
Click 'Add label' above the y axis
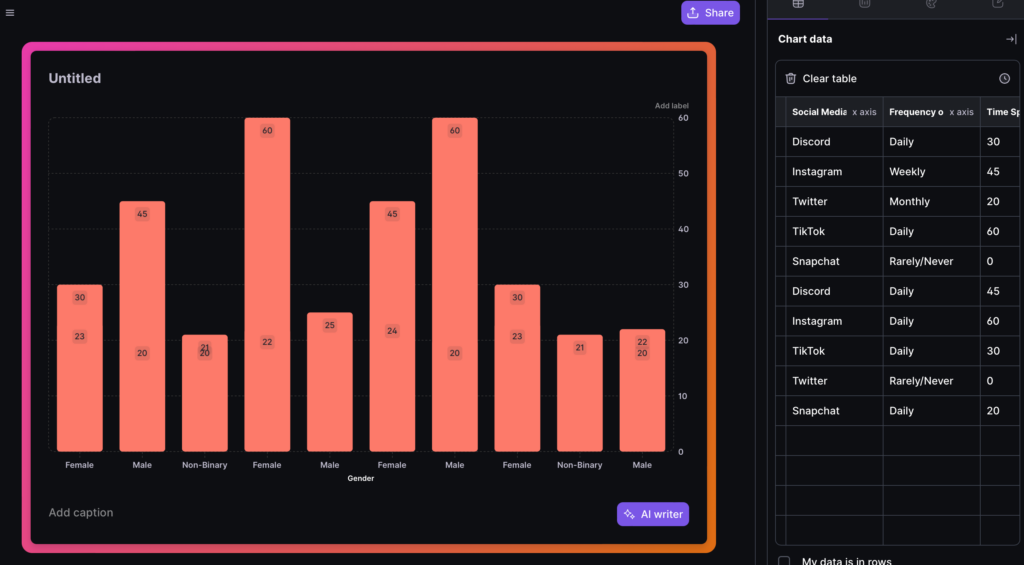671,106
